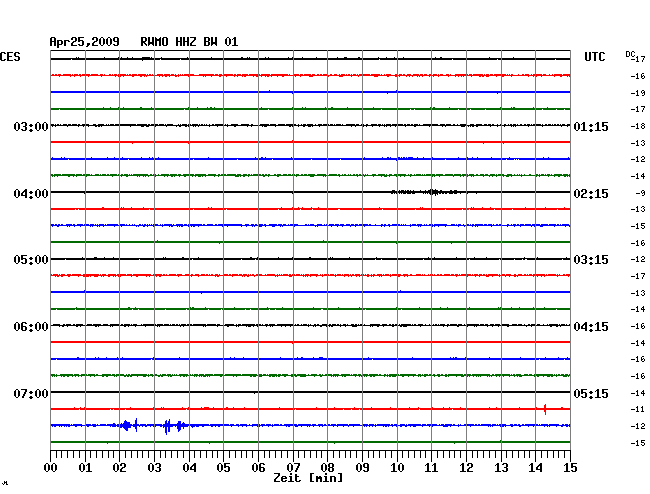Click the DC offset value -9
Screen dimensions: 650x494
coord(641,193)
